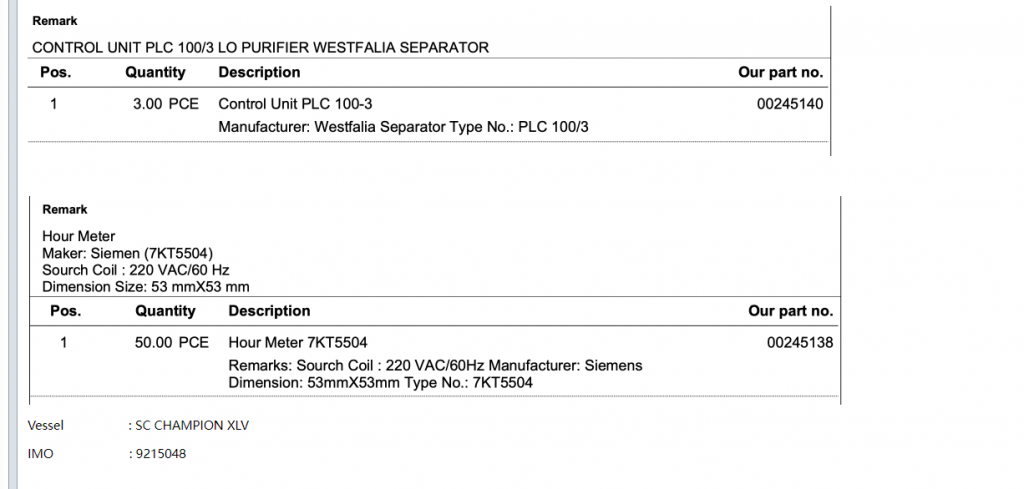The width and height of the screenshot is (1024, 489).
Task: Select the vessel name SC CHAMPION XLV
Action: click(192, 425)
